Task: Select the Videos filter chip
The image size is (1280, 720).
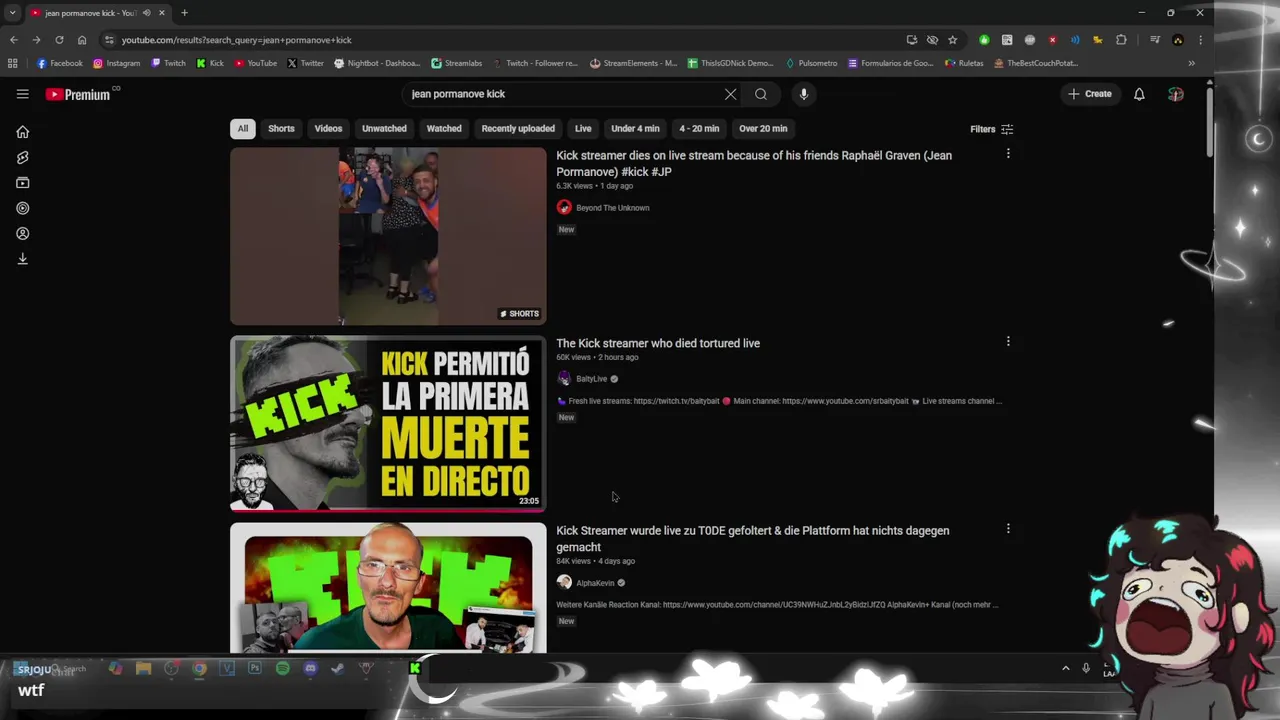Action: pos(328,128)
